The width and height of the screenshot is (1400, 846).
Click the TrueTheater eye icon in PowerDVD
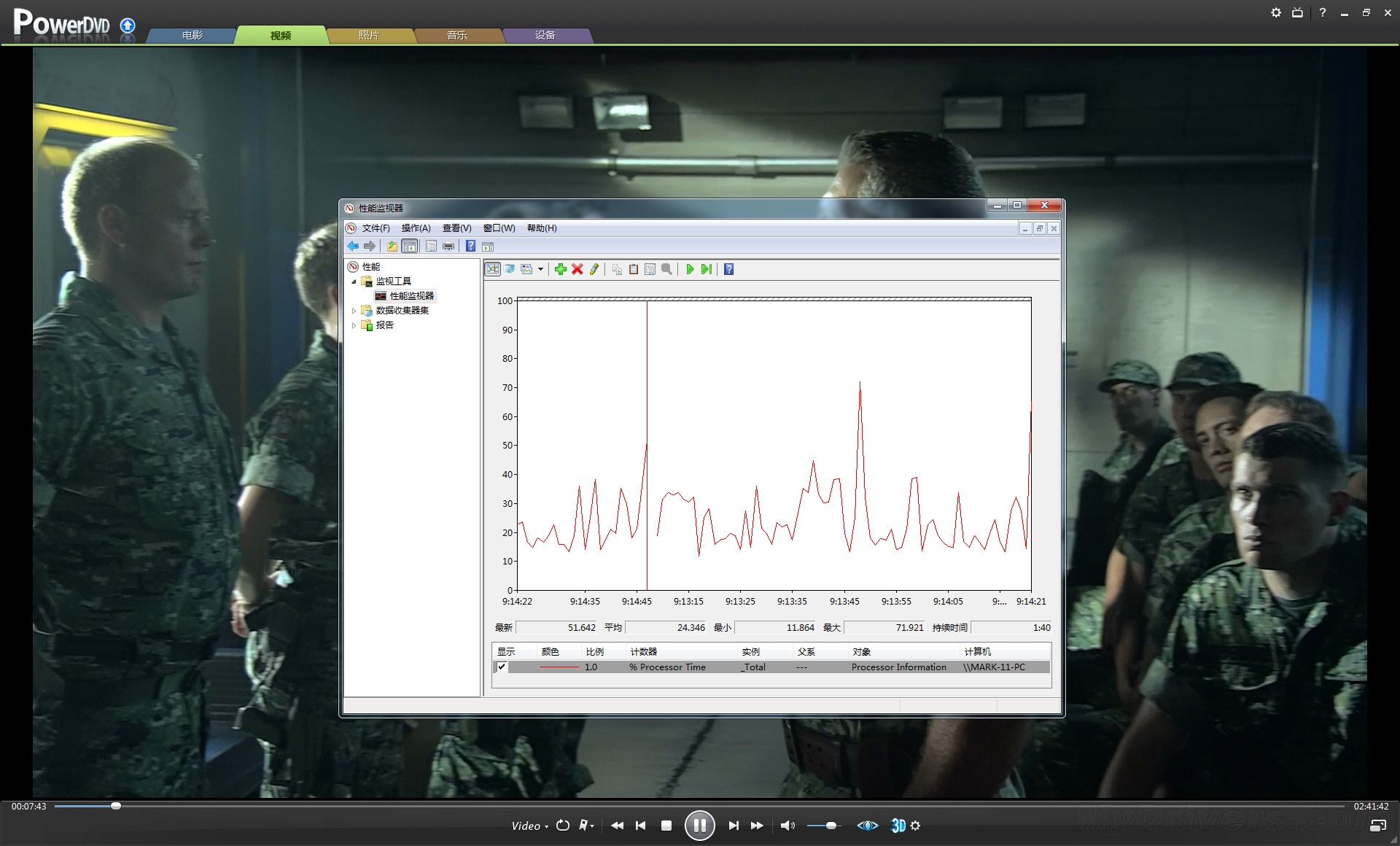pyautogui.click(x=867, y=826)
